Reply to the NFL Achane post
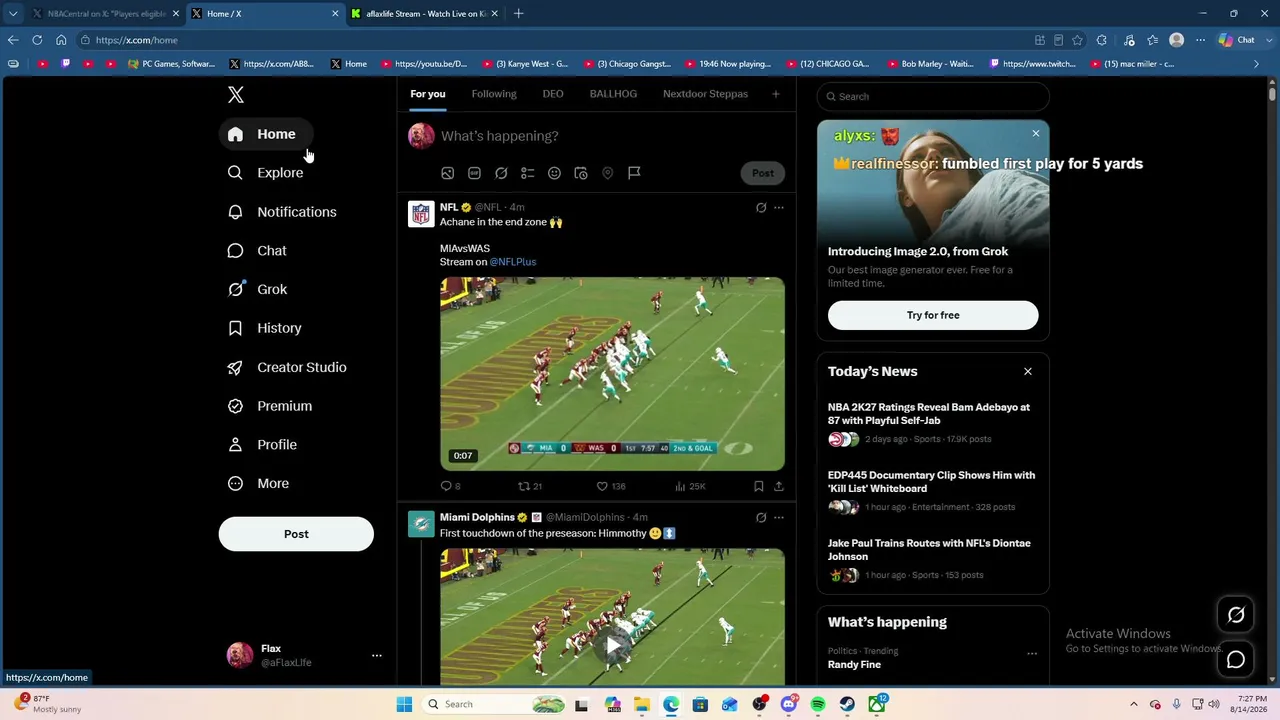 (x=451, y=486)
